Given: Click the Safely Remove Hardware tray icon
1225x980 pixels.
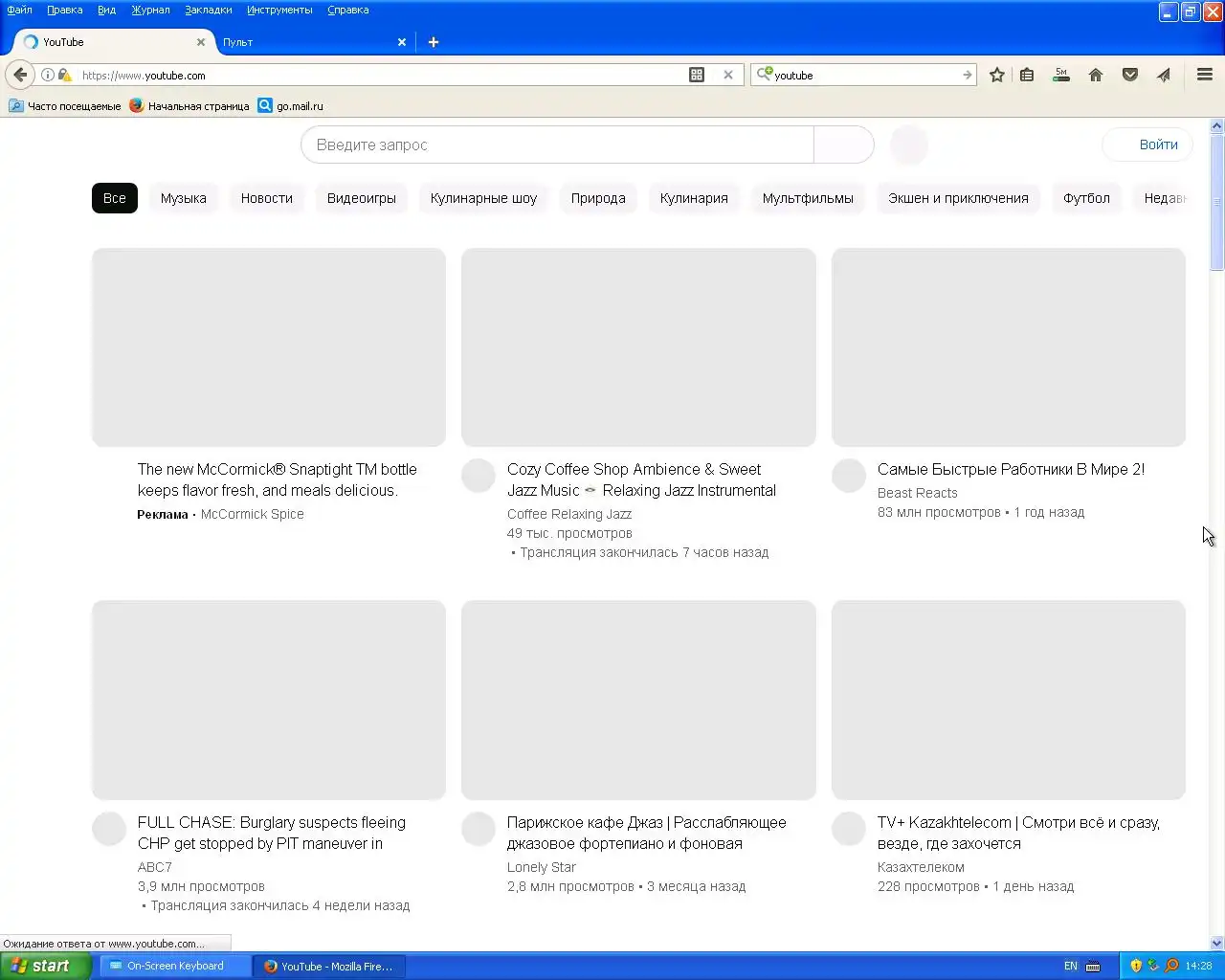Looking at the screenshot, I should (1153, 966).
